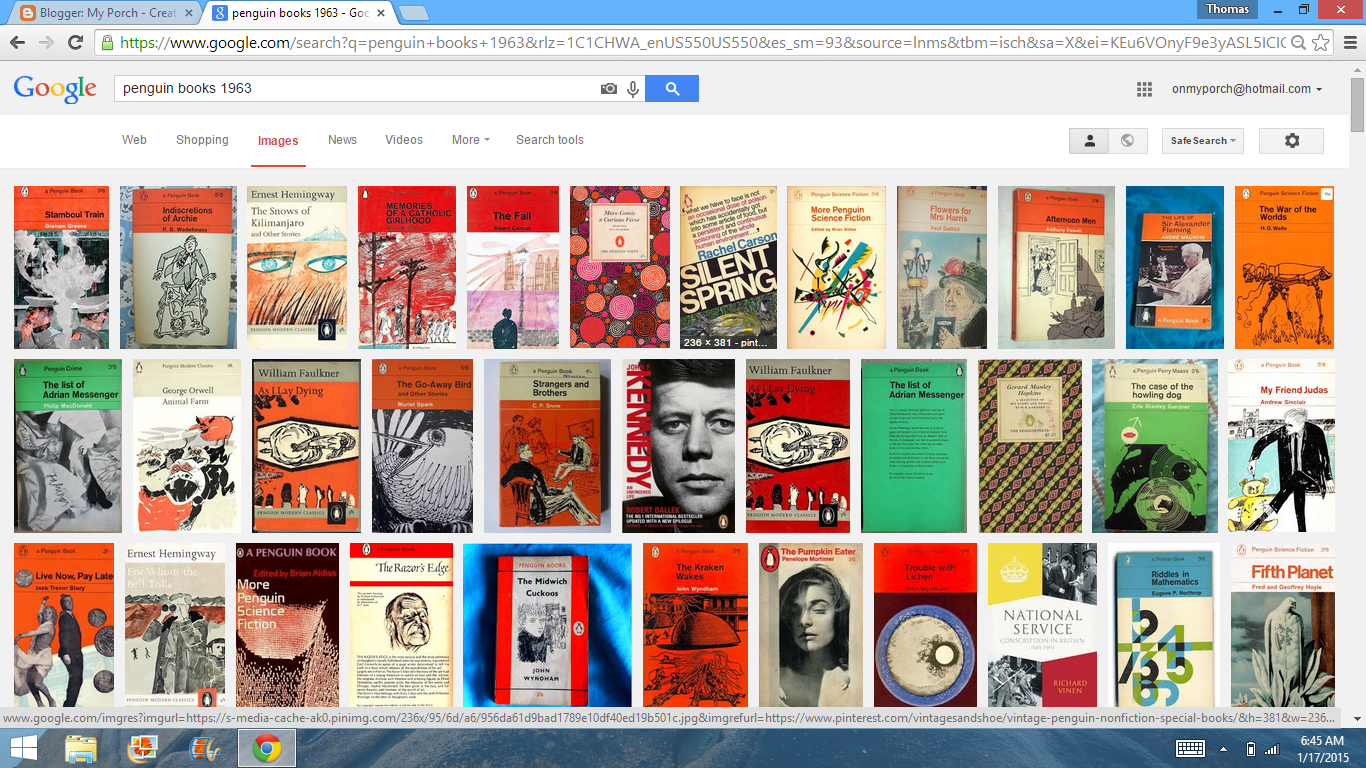Click the microphone voice search icon
The height and width of the screenshot is (768, 1366).
coord(632,89)
